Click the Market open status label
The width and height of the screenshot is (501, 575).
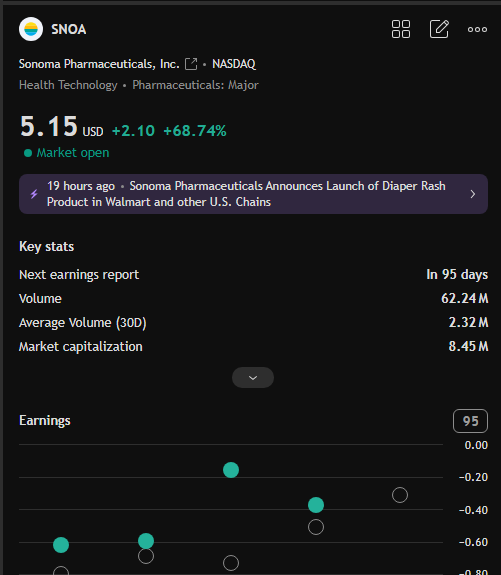click(73, 153)
